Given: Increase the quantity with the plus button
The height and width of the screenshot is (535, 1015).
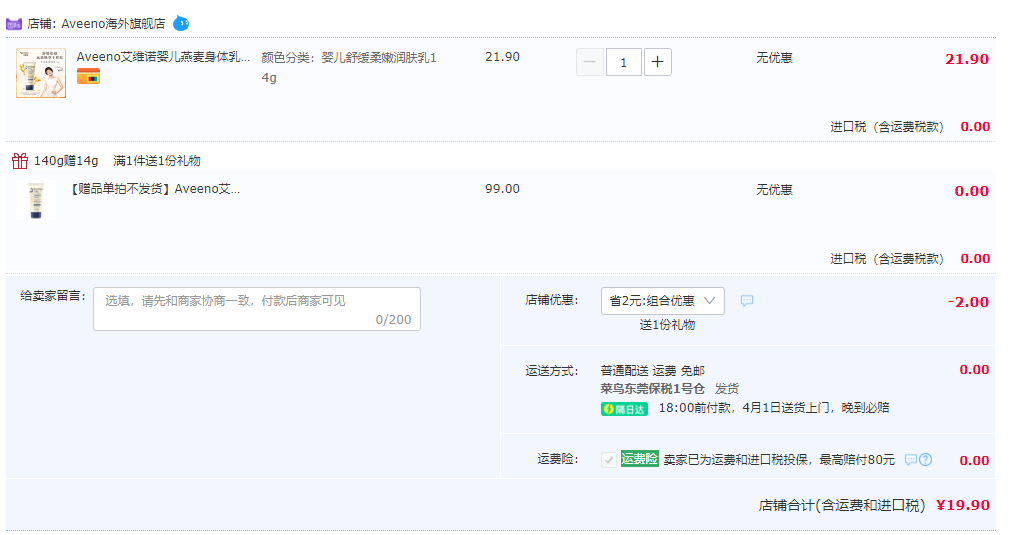Looking at the screenshot, I should click(658, 62).
